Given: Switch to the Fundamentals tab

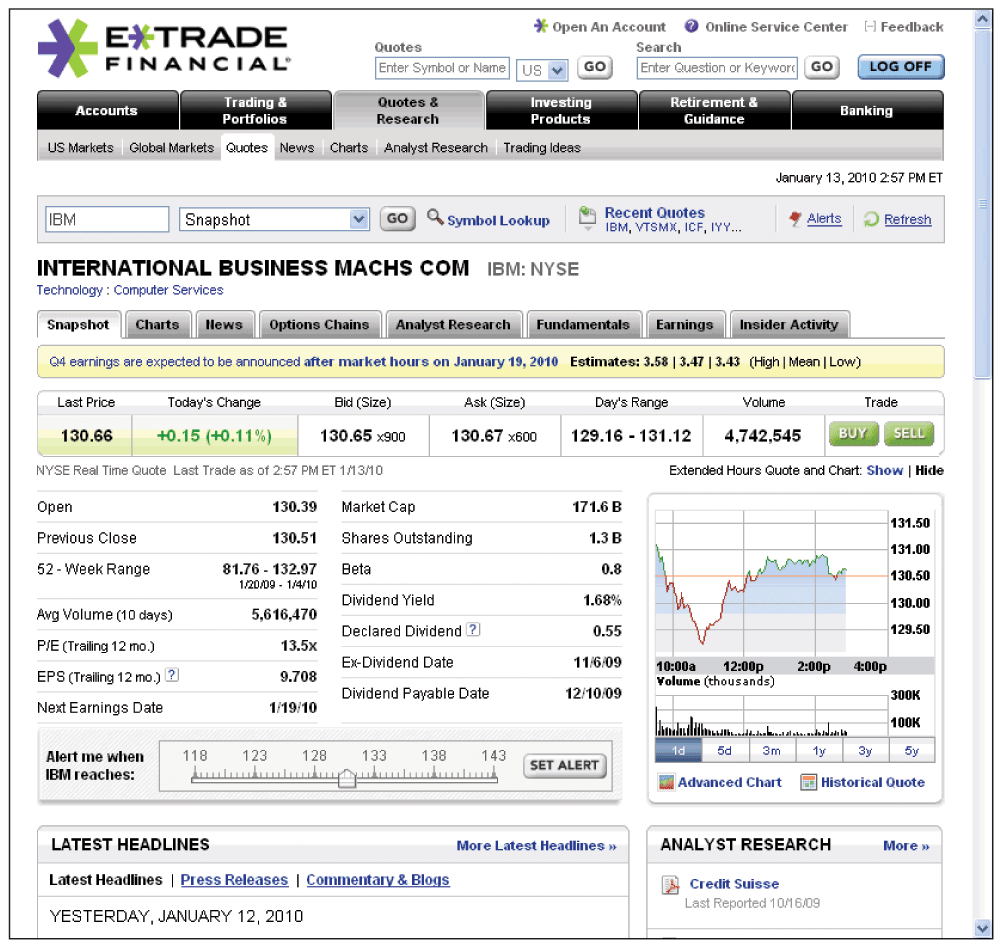Looking at the screenshot, I should [x=583, y=325].
